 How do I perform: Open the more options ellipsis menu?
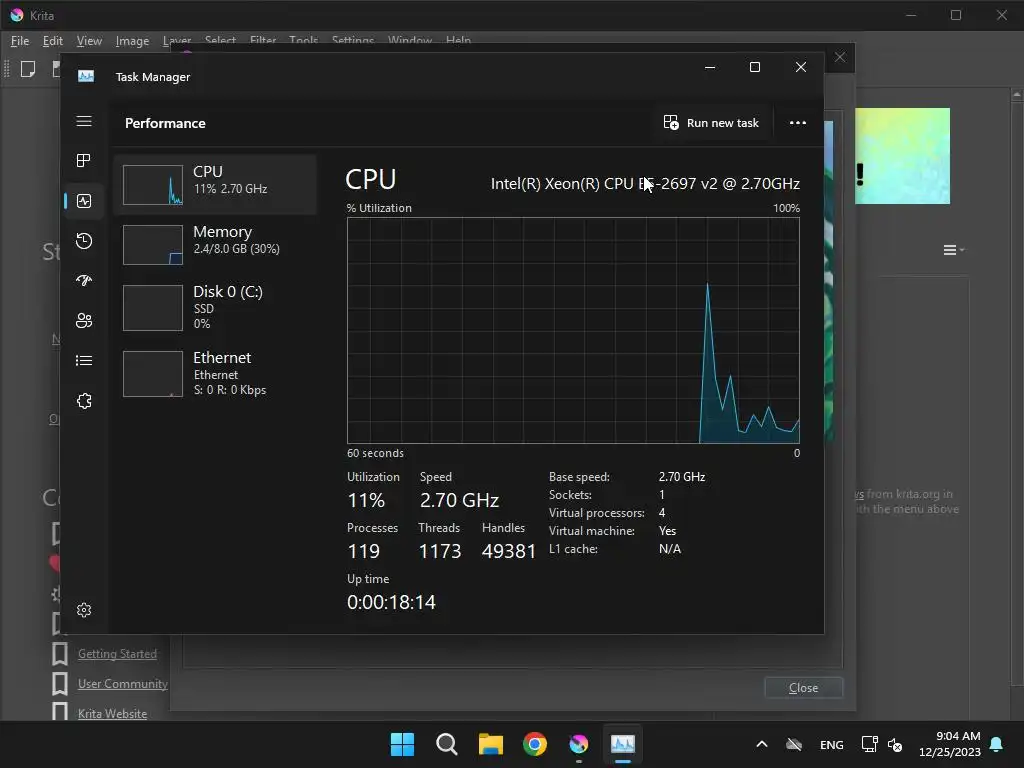point(797,123)
